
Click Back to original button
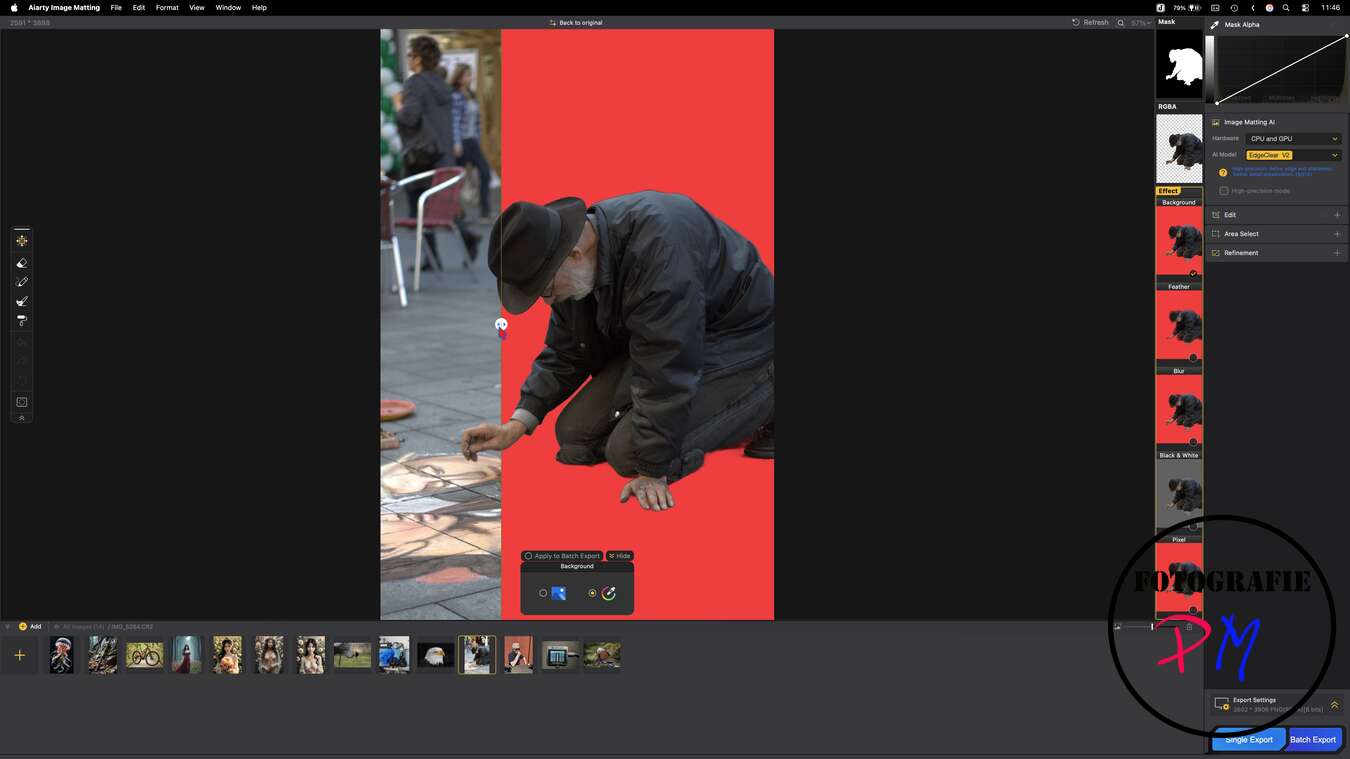click(x=576, y=22)
